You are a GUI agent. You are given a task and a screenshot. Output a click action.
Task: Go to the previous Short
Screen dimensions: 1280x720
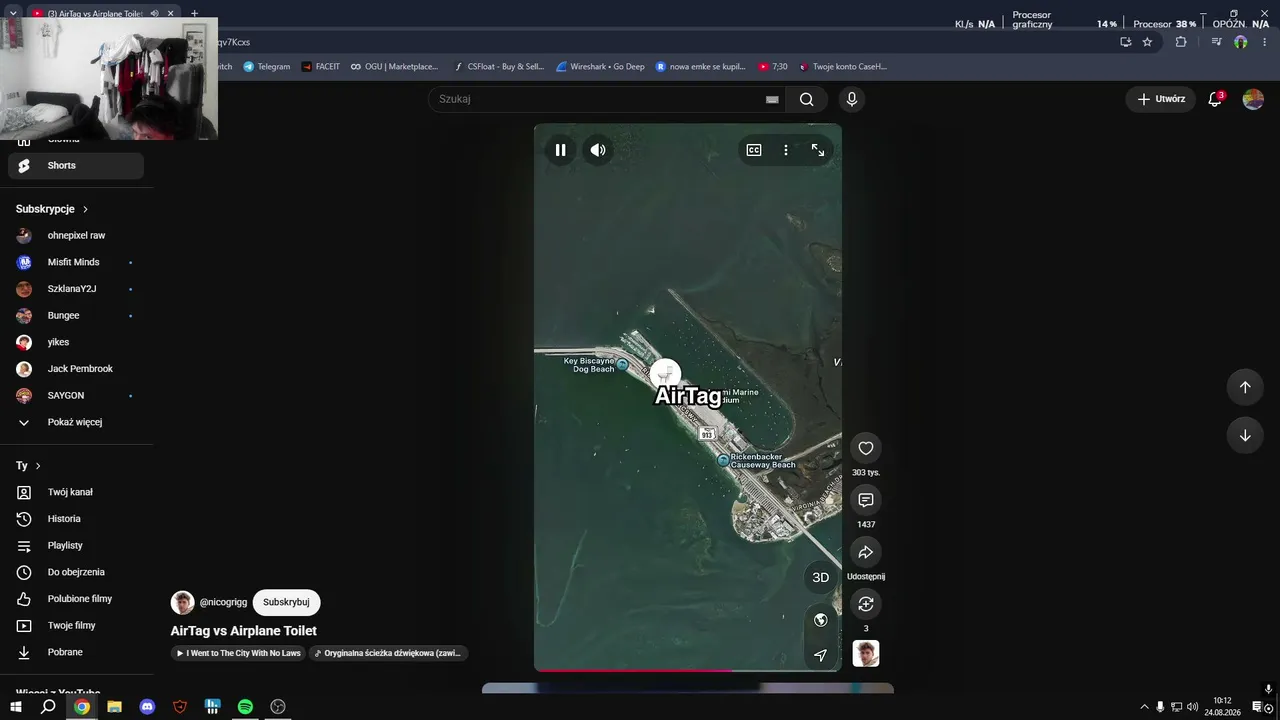[1245, 387]
